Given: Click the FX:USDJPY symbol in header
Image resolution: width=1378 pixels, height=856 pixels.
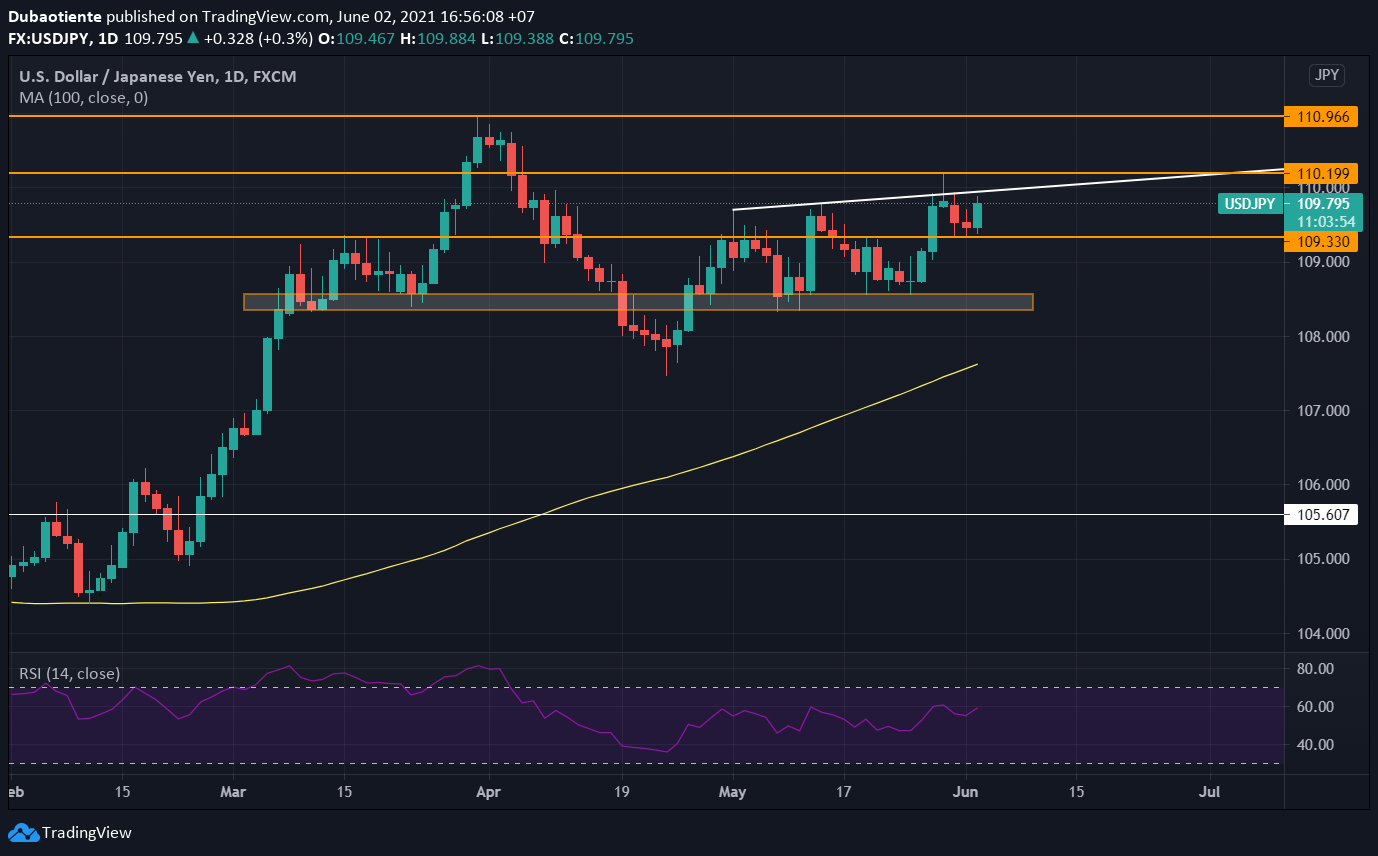Looking at the screenshot, I should (51, 38).
